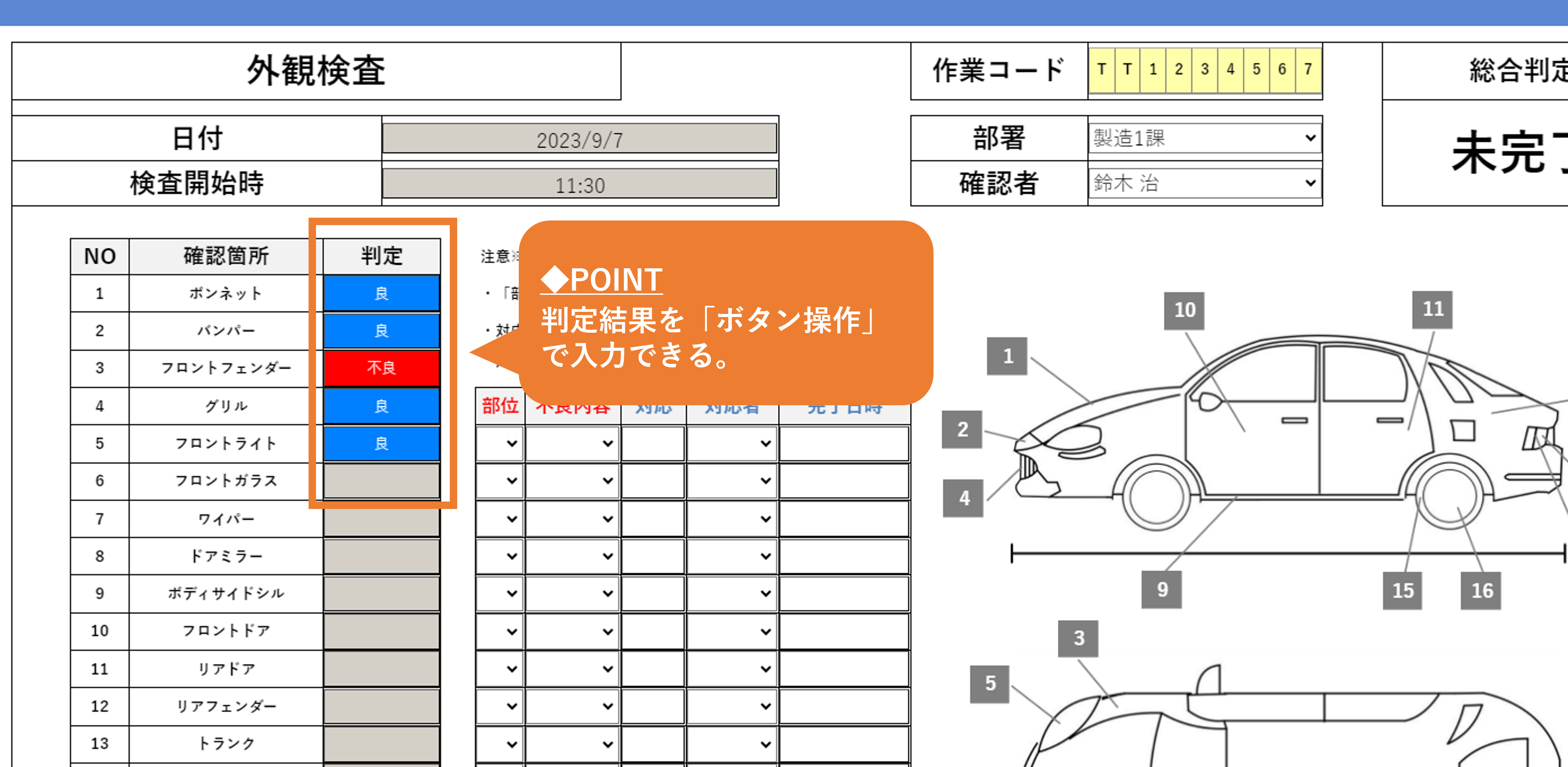The width and height of the screenshot is (1568, 767).
Task: Click the 外観検査 title
Action: tap(316, 71)
